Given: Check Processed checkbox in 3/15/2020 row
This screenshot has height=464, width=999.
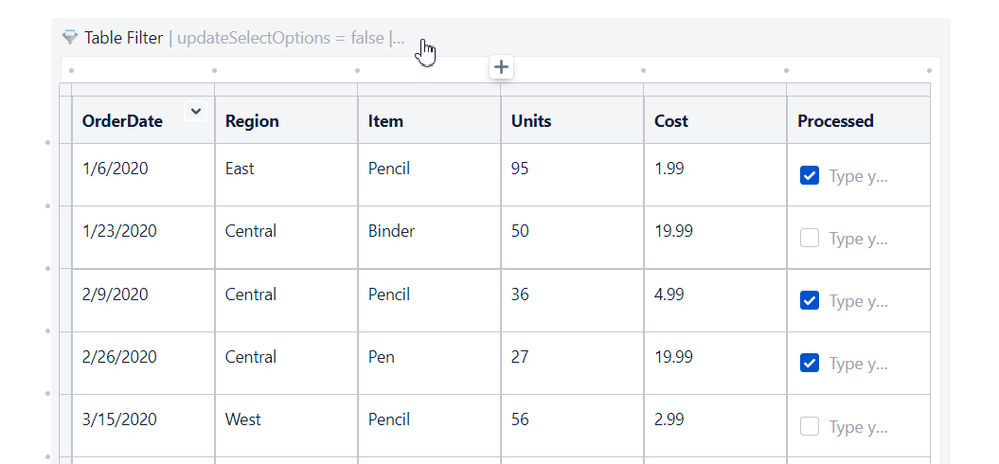Looking at the screenshot, I should [810, 426].
